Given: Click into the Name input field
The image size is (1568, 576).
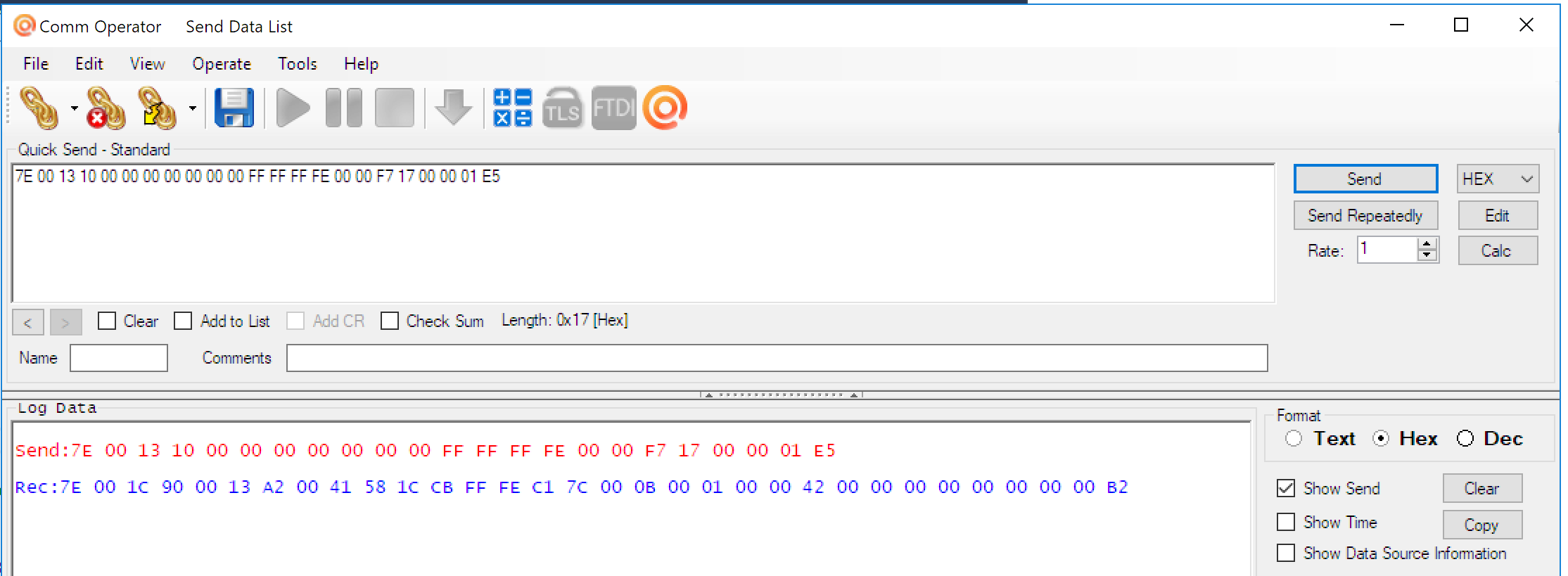Looking at the screenshot, I should (x=119, y=357).
